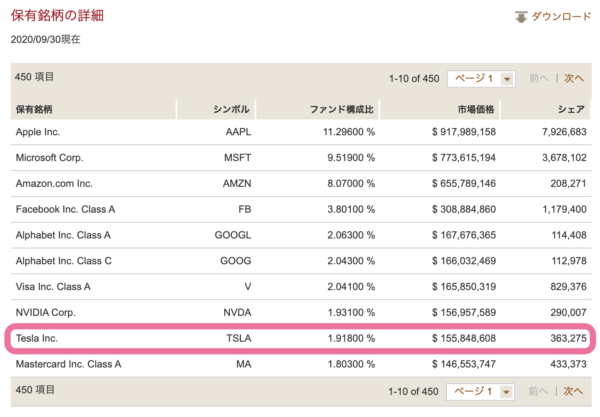Click the top 前へ link
The height and width of the screenshot is (417, 600).
click(x=539, y=78)
